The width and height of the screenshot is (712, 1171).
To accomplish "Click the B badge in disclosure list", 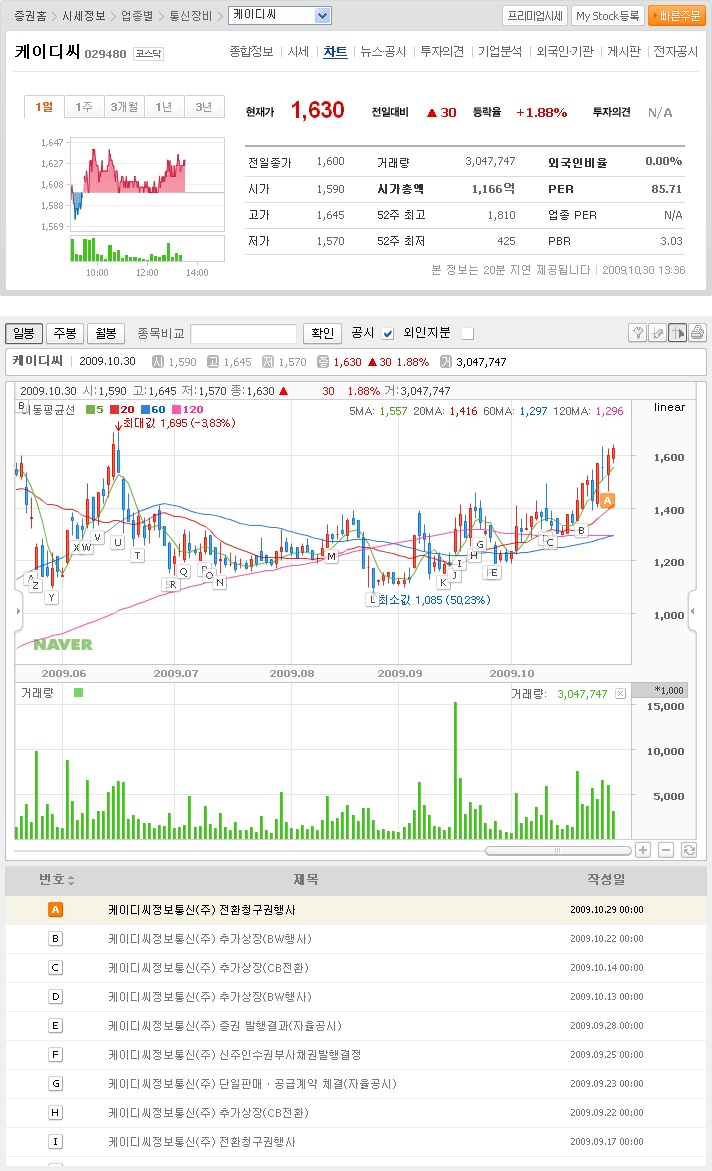I will tap(55, 939).
